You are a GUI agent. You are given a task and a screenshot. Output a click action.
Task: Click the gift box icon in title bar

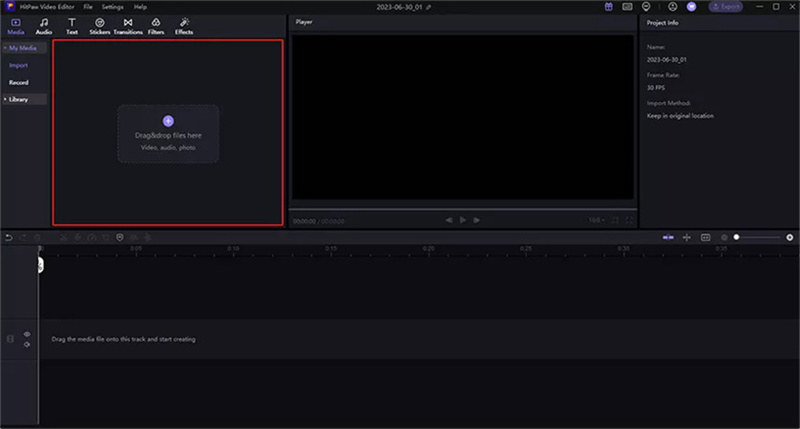pyautogui.click(x=609, y=6)
